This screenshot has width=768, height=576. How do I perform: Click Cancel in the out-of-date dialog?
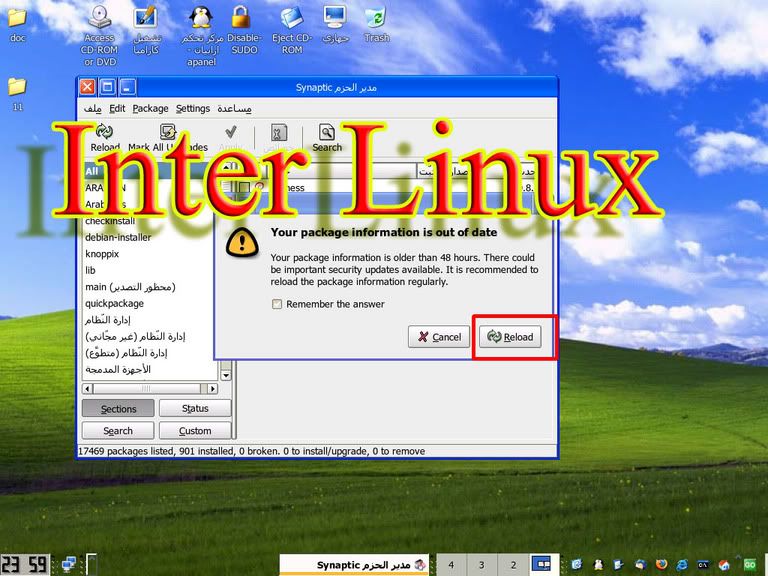(x=439, y=336)
